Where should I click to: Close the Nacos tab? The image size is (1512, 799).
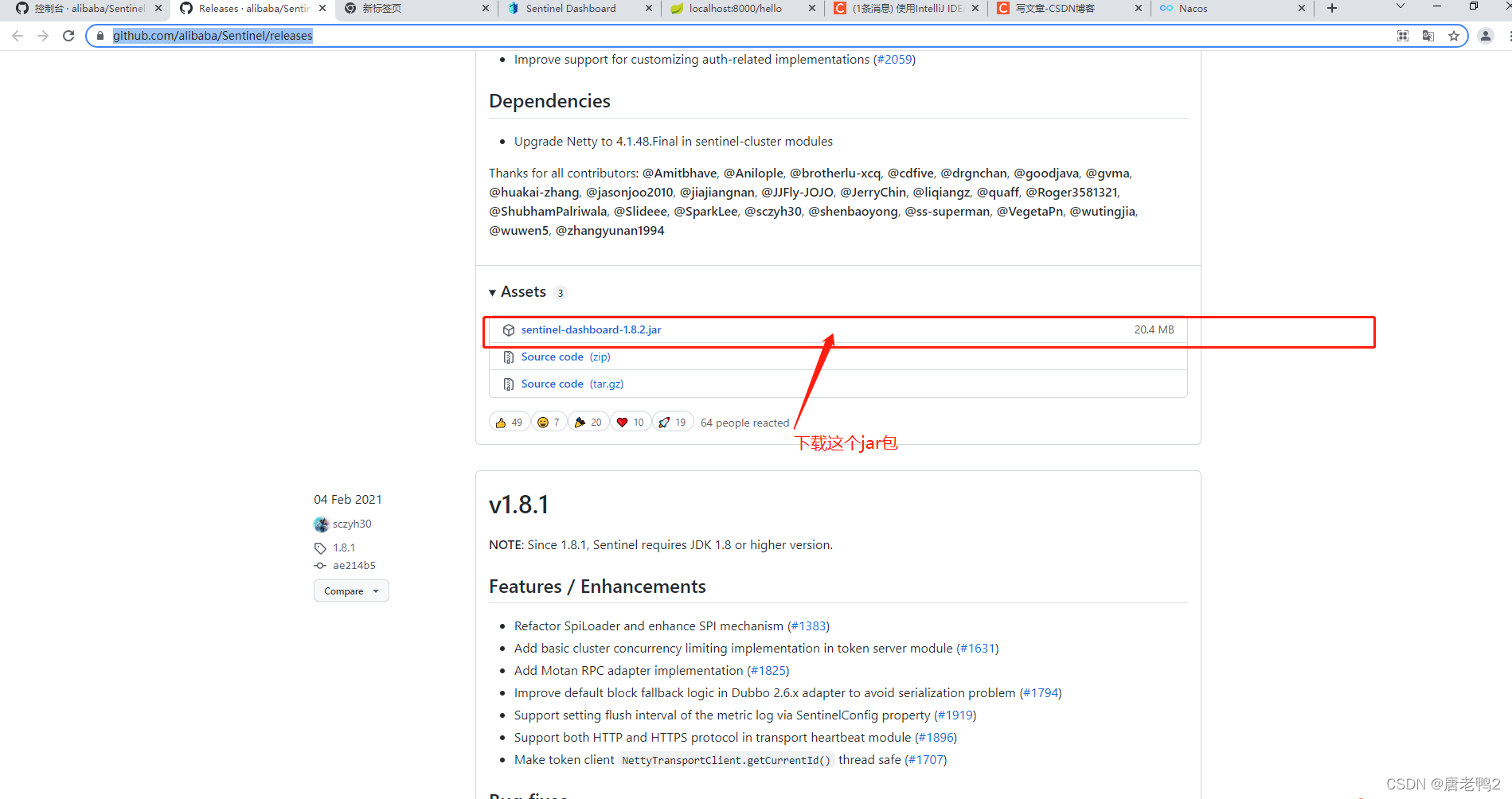coord(1302,8)
